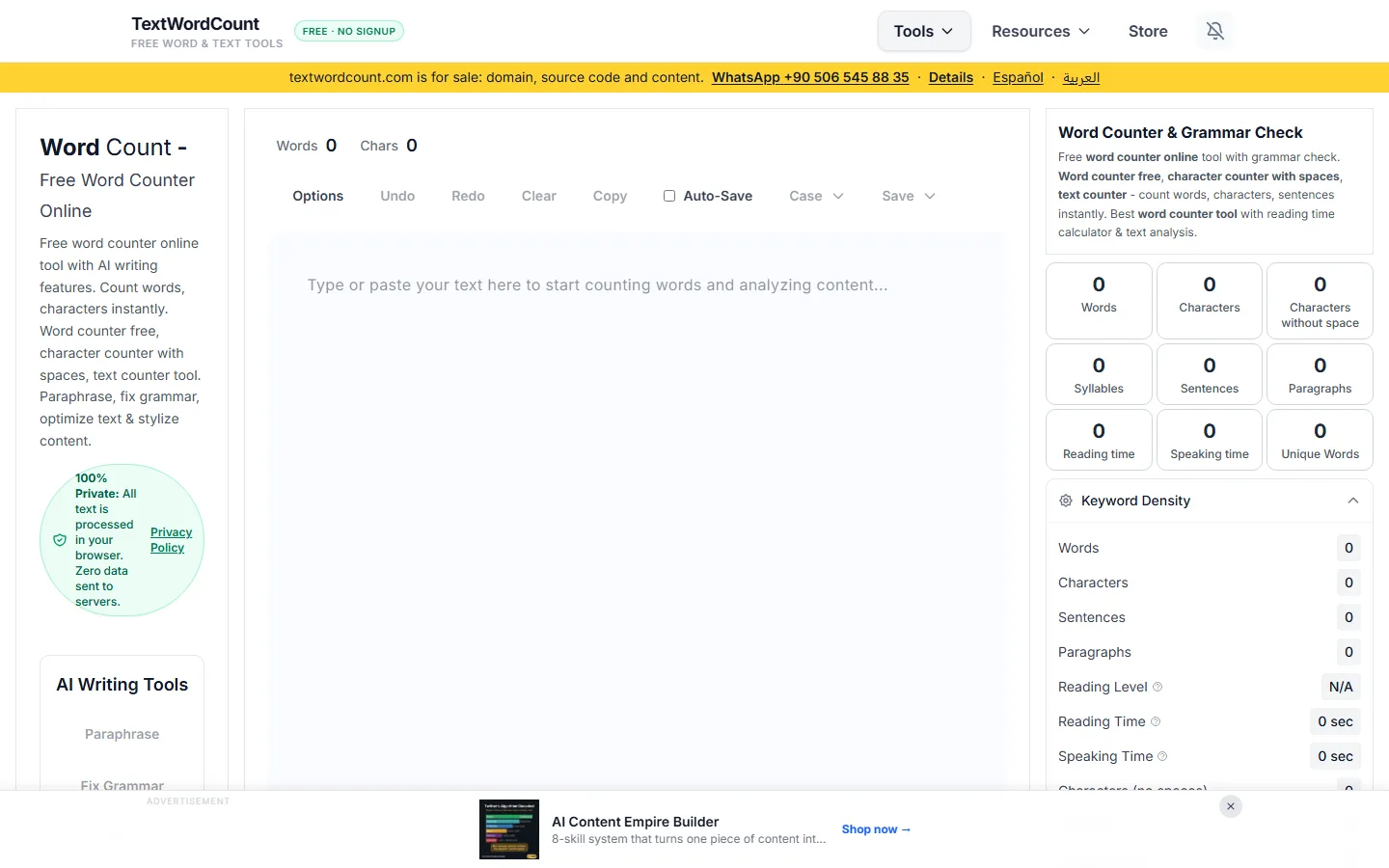
Task: Click the Clear button
Action: [x=539, y=196]
